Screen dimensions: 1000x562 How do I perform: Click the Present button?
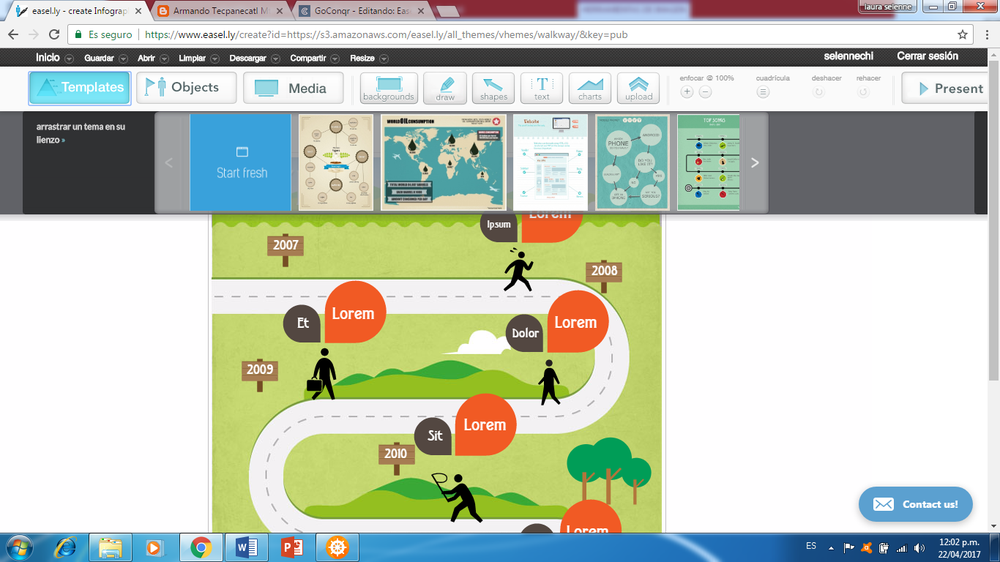pos(947,88)
